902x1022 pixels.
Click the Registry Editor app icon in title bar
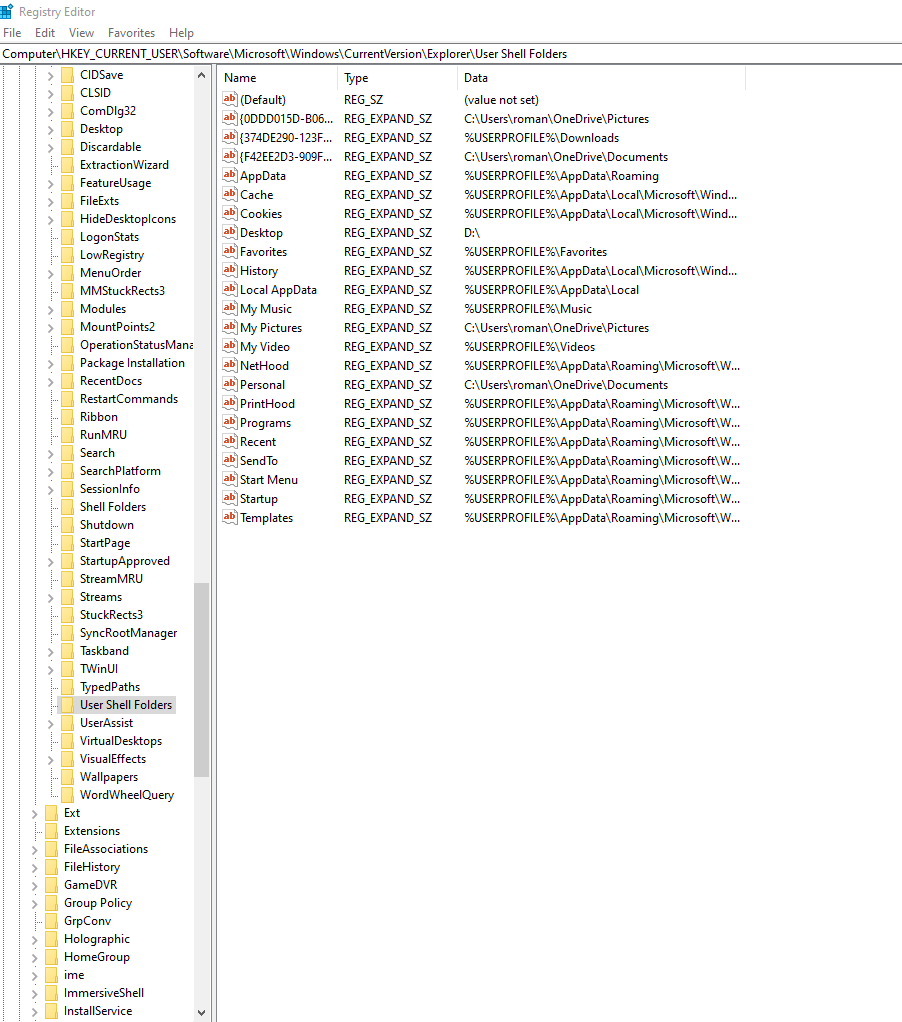pyautogui.click(x=7, y=11)
